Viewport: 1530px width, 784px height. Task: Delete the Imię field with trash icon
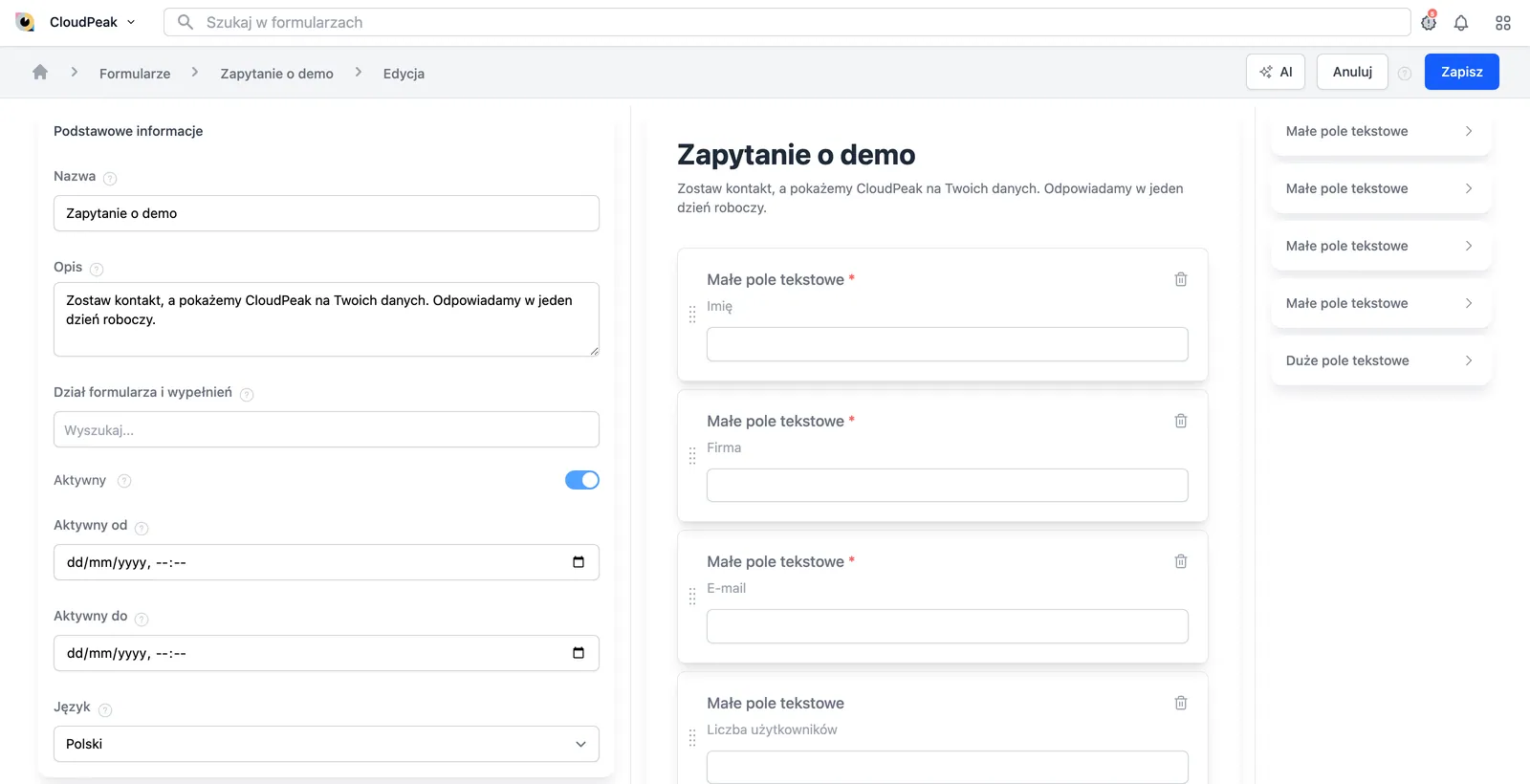pos(1181,279)
